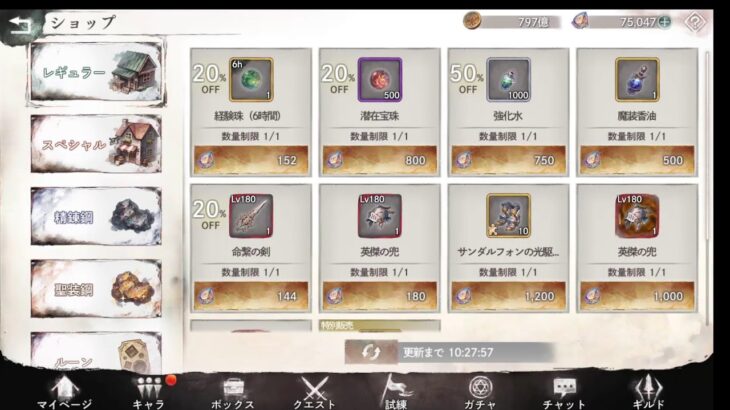
Task: Click the item list scrollbar
Action: pos(708,186)
